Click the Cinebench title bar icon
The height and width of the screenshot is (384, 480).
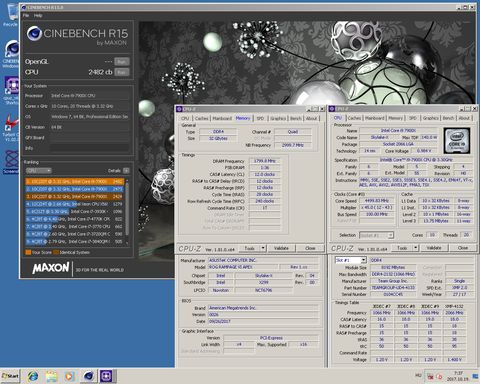[x=23, y=7]
